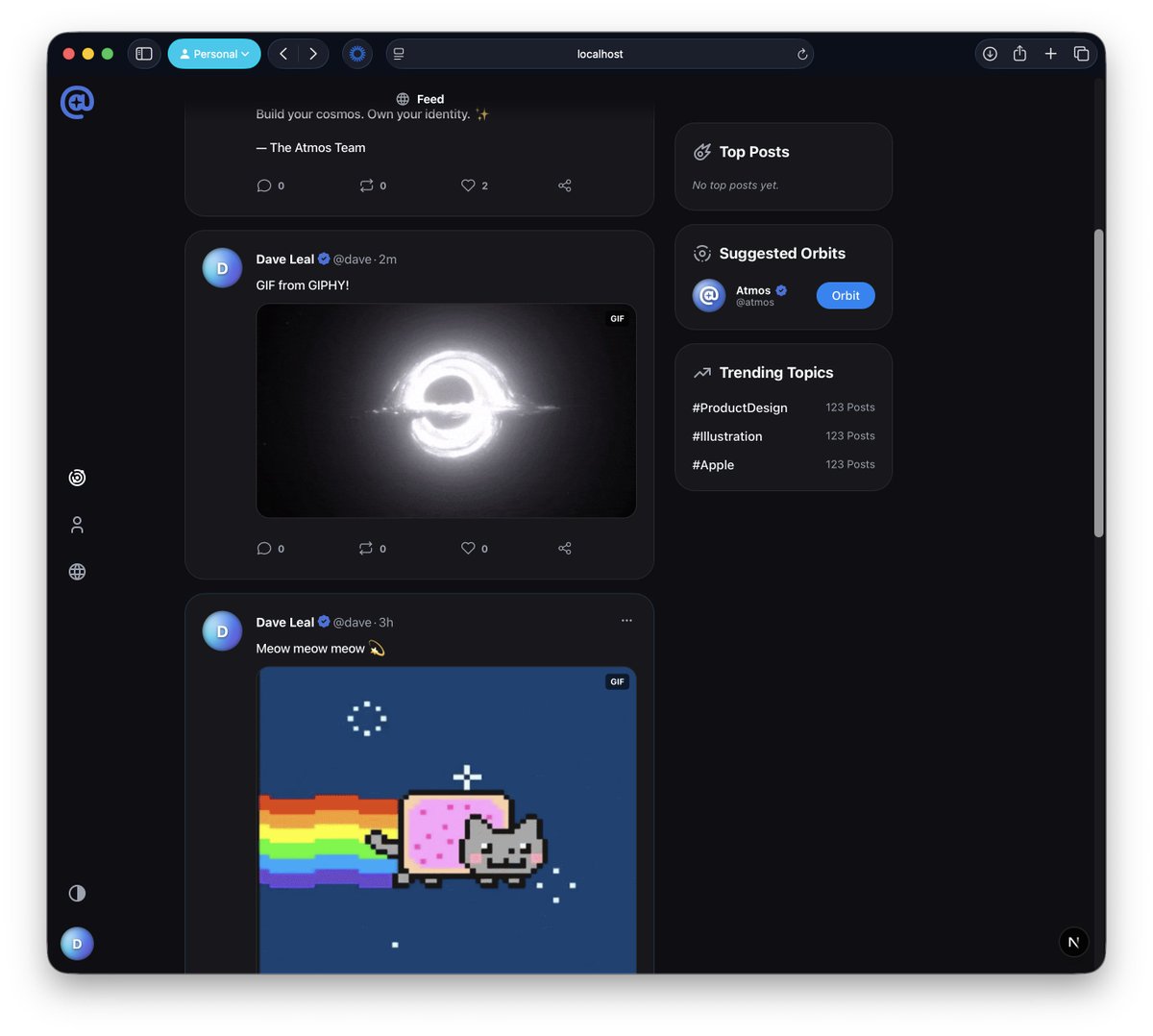This screenshot has width=1153, height=1036.
Task: Click the Orbit button for Atmos
Action: pyautogui.click(x=846, y=296)
